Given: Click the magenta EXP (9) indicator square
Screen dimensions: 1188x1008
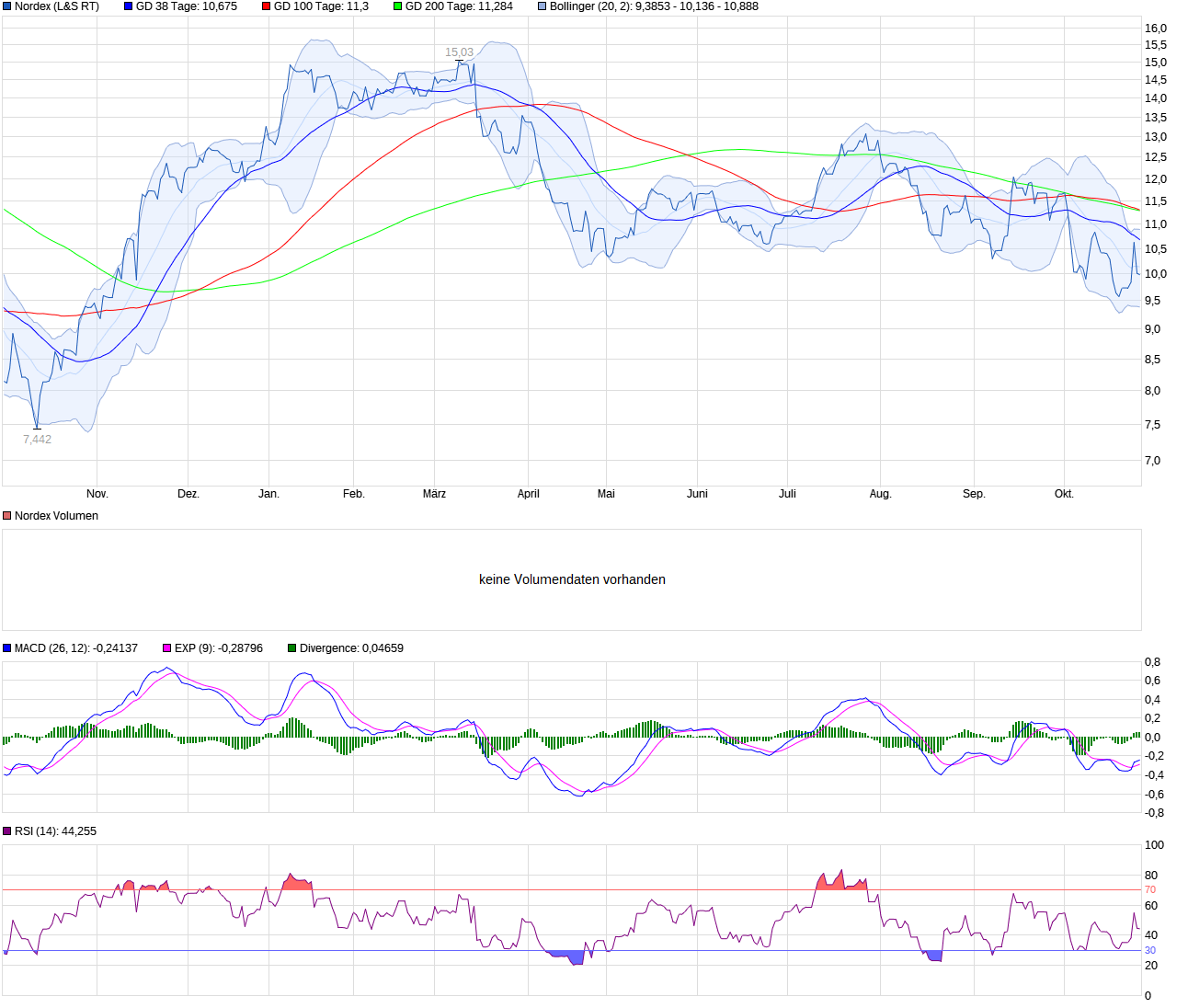Looking at the screenshot, I should [165, 647].
